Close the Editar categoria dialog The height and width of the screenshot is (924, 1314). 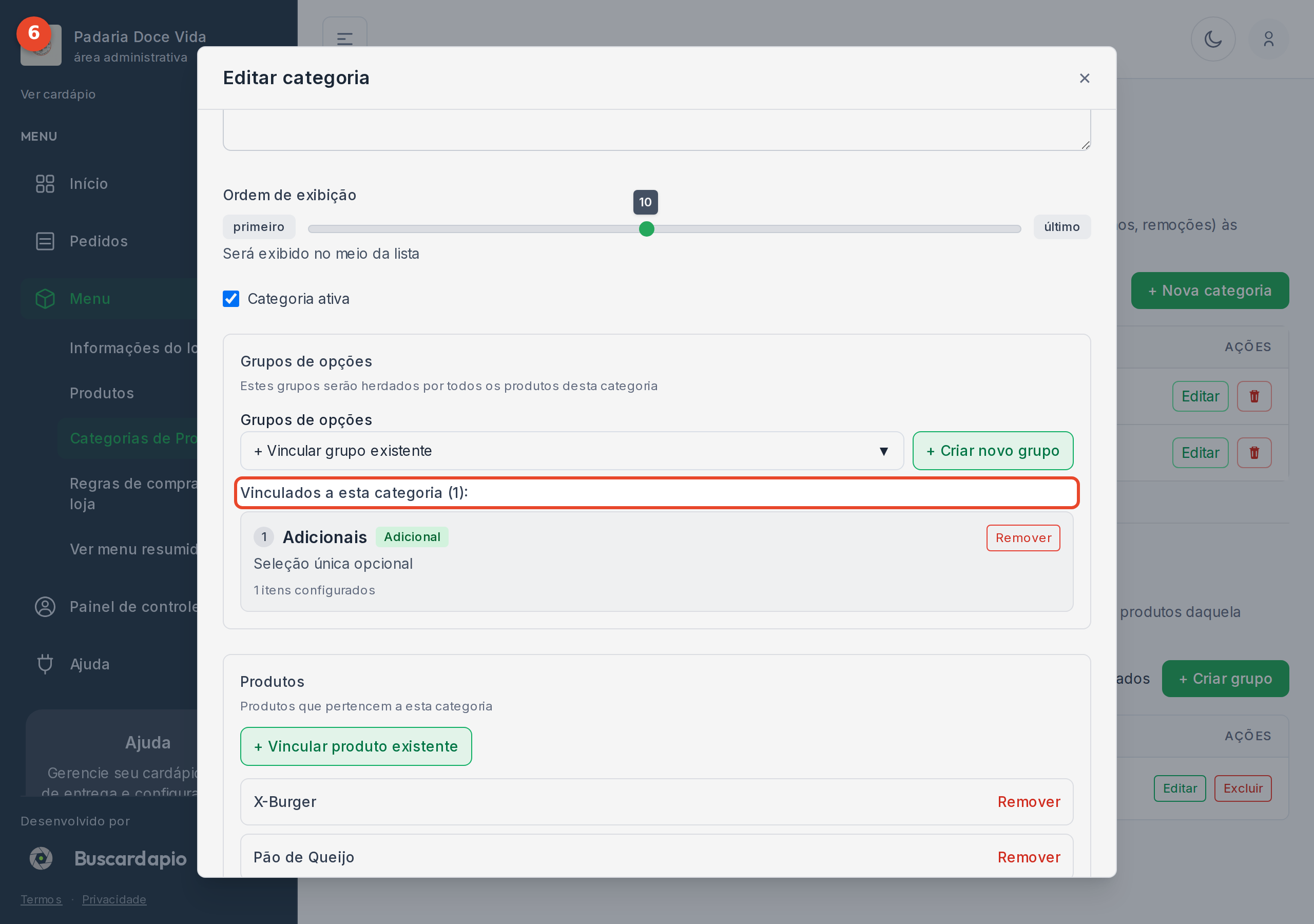1084,78
